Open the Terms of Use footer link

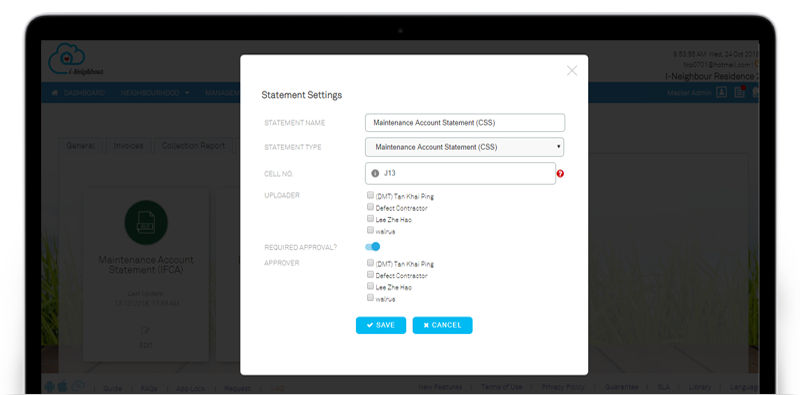502,387
